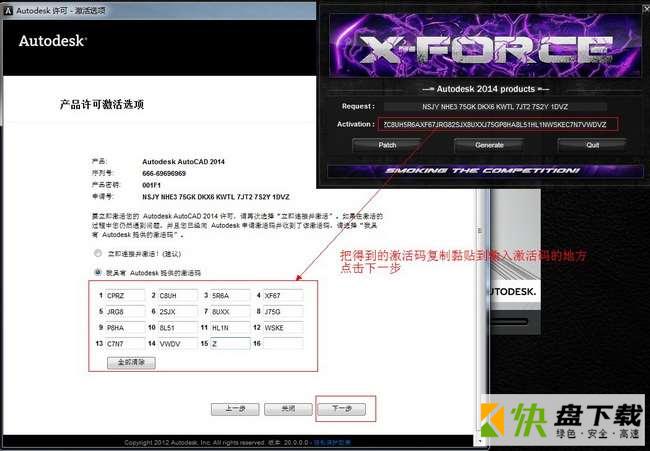
Task: Click the Generate button in X-Force window
Action: 489,145
